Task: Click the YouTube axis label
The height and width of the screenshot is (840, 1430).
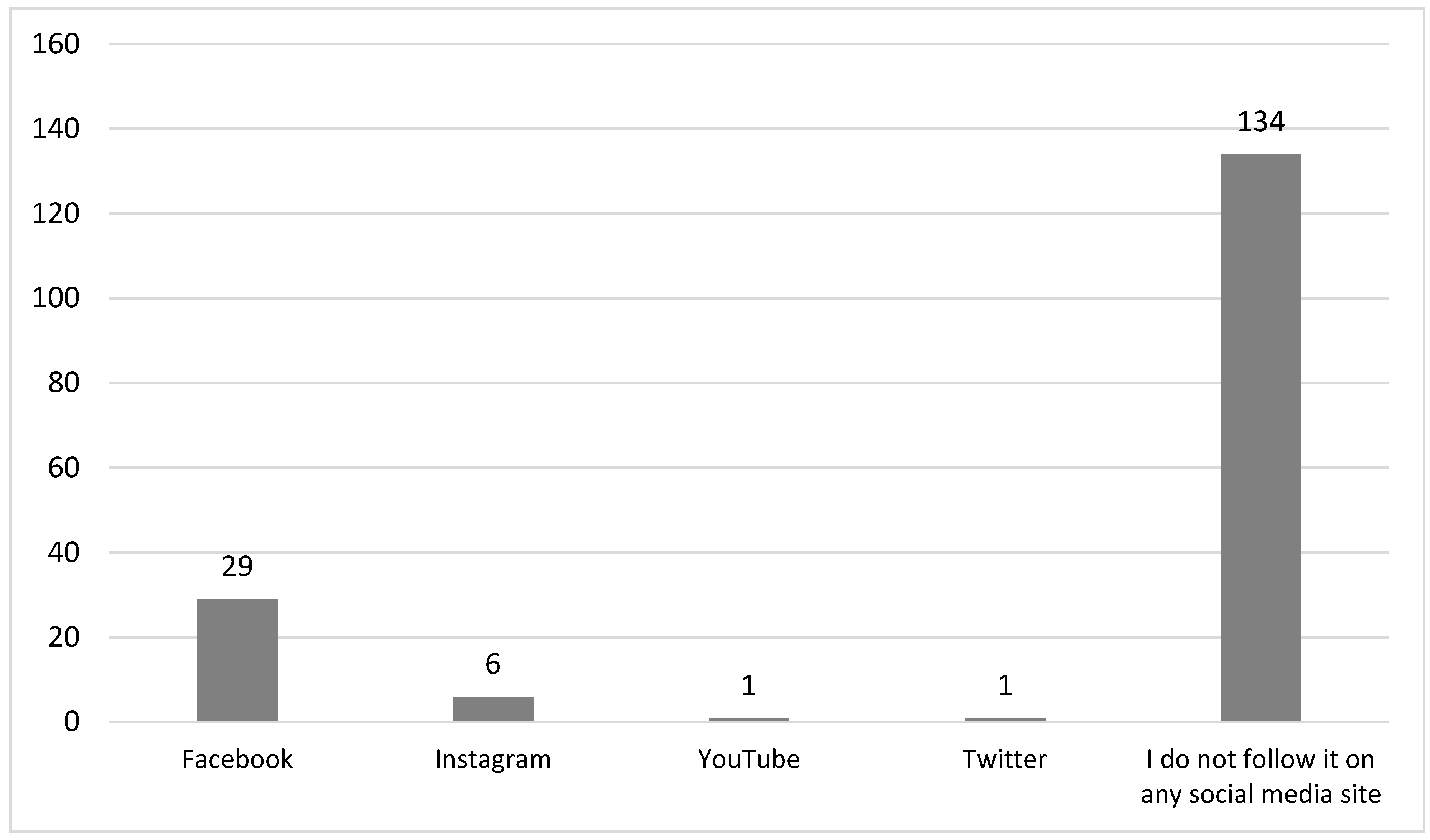Action: tap(748, 759)
